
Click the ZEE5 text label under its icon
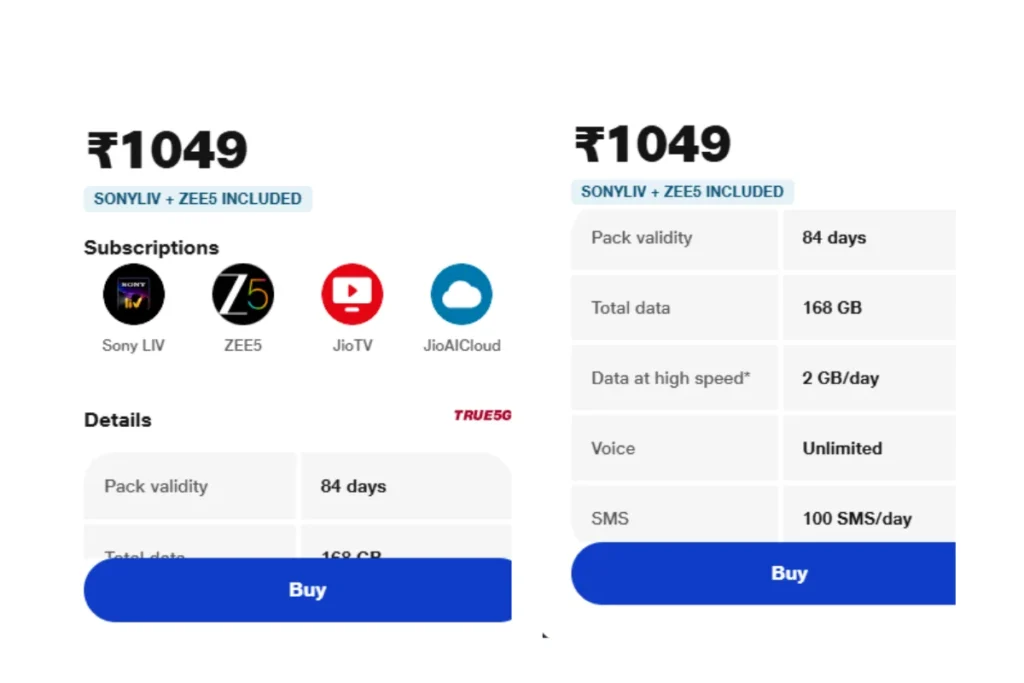tap(243, 346)
